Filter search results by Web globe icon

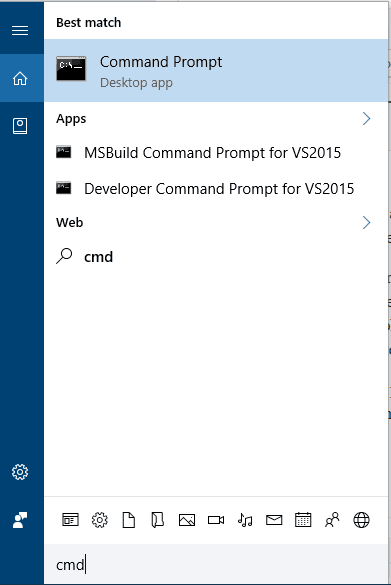[362, 520]
